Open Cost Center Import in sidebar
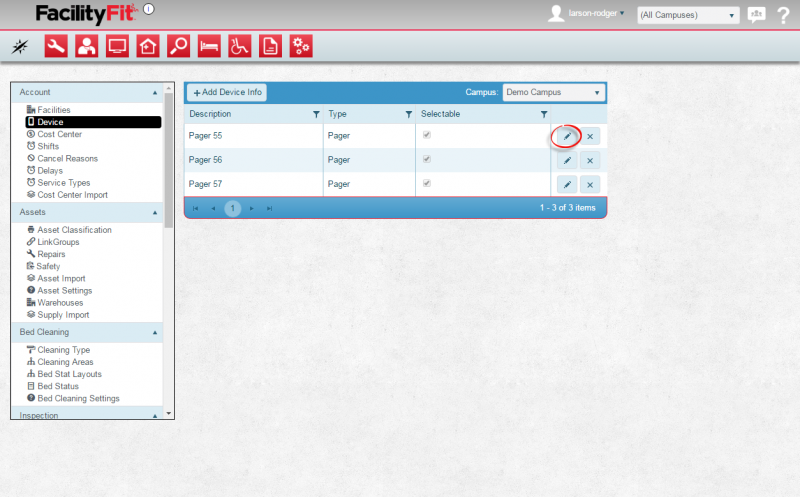The width and height of the screenshot is (800, 497). pos(72,195)
